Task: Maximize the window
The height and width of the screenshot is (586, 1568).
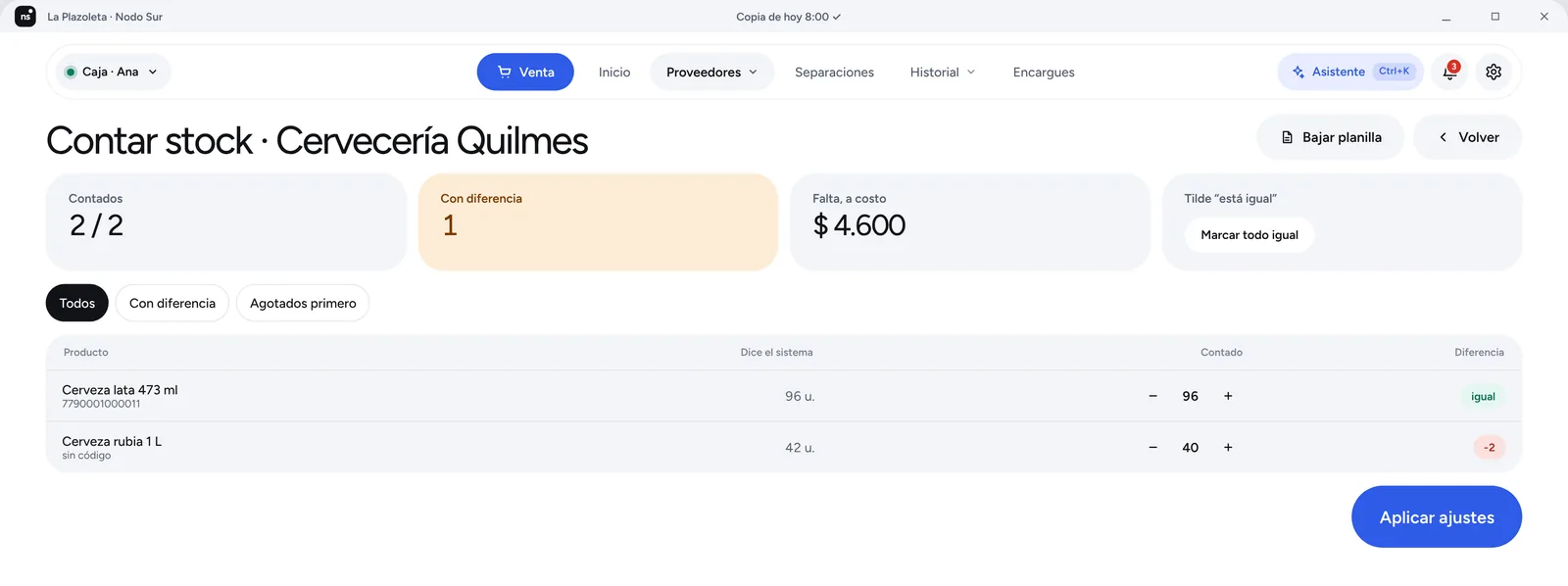Action: click(x=1494, y=17)
